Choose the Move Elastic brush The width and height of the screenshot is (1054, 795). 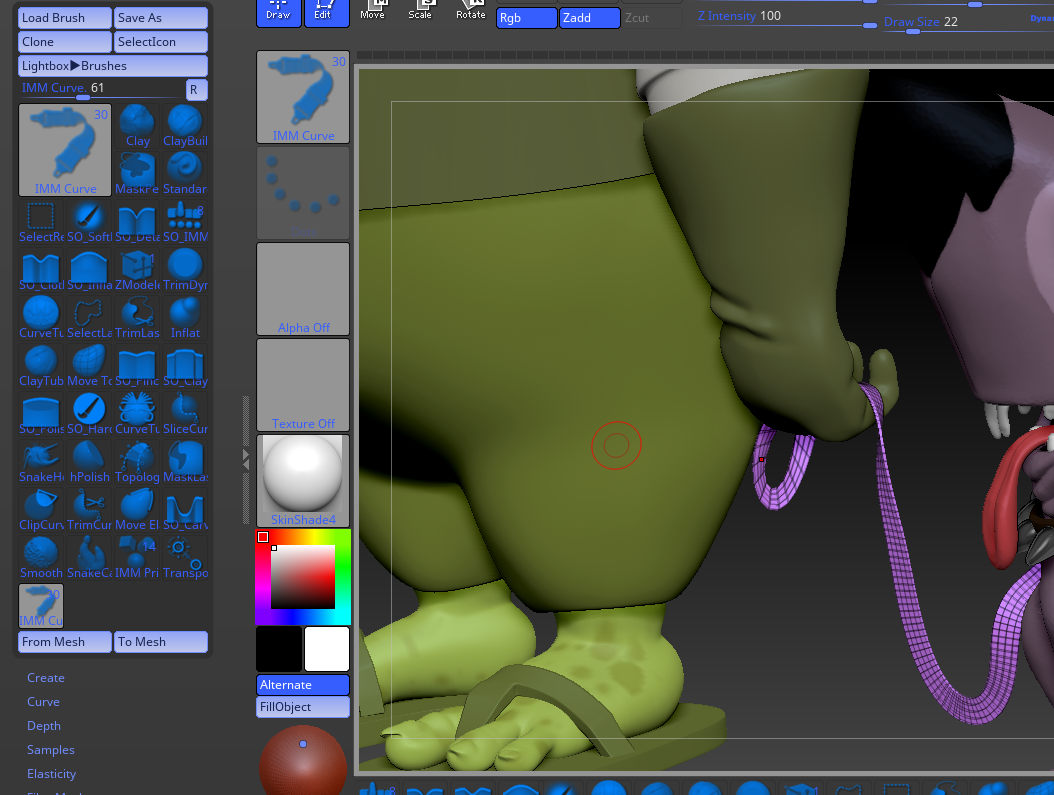coord(137,510)
